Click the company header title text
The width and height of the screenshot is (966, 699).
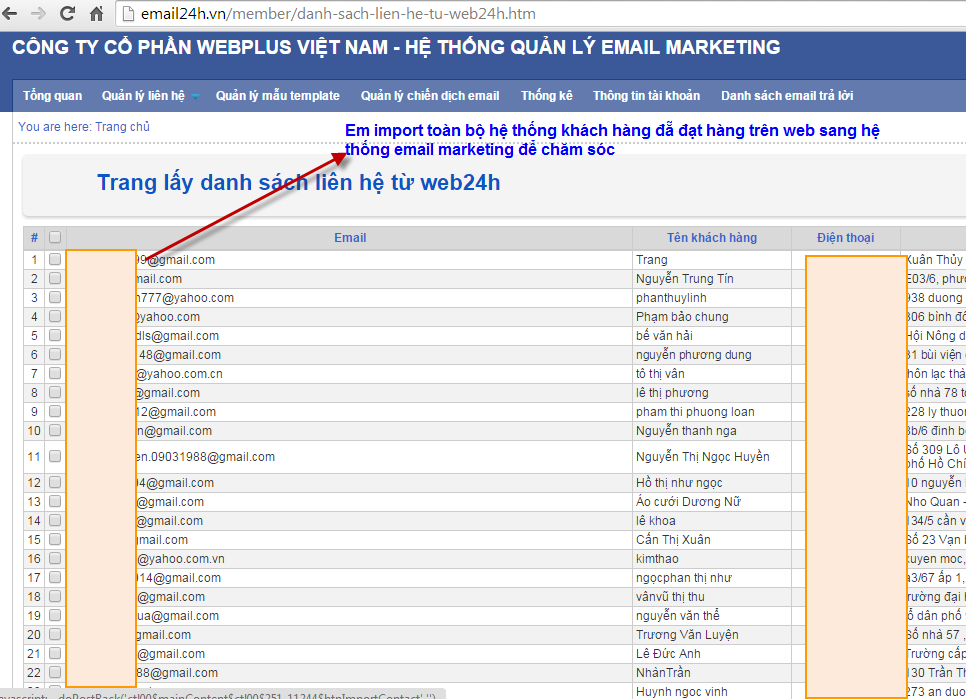click(x=396, y=47)
